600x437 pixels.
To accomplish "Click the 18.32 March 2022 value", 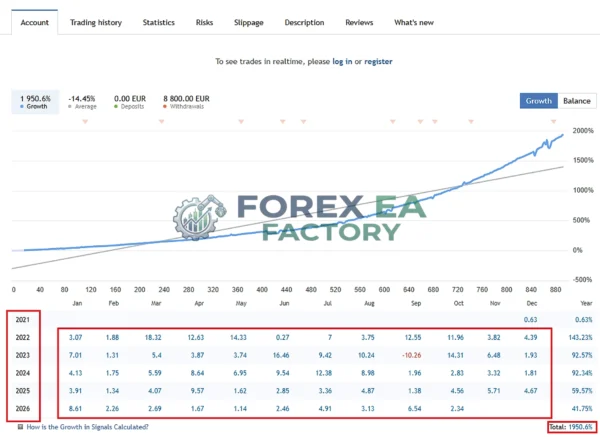I will point(153,338).
